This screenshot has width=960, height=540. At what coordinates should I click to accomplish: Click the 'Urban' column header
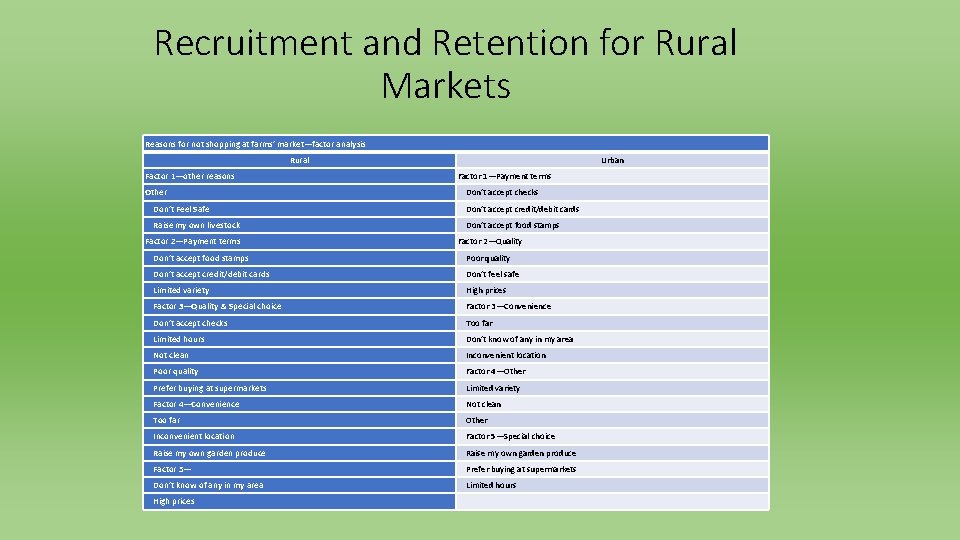click(612, 160)
